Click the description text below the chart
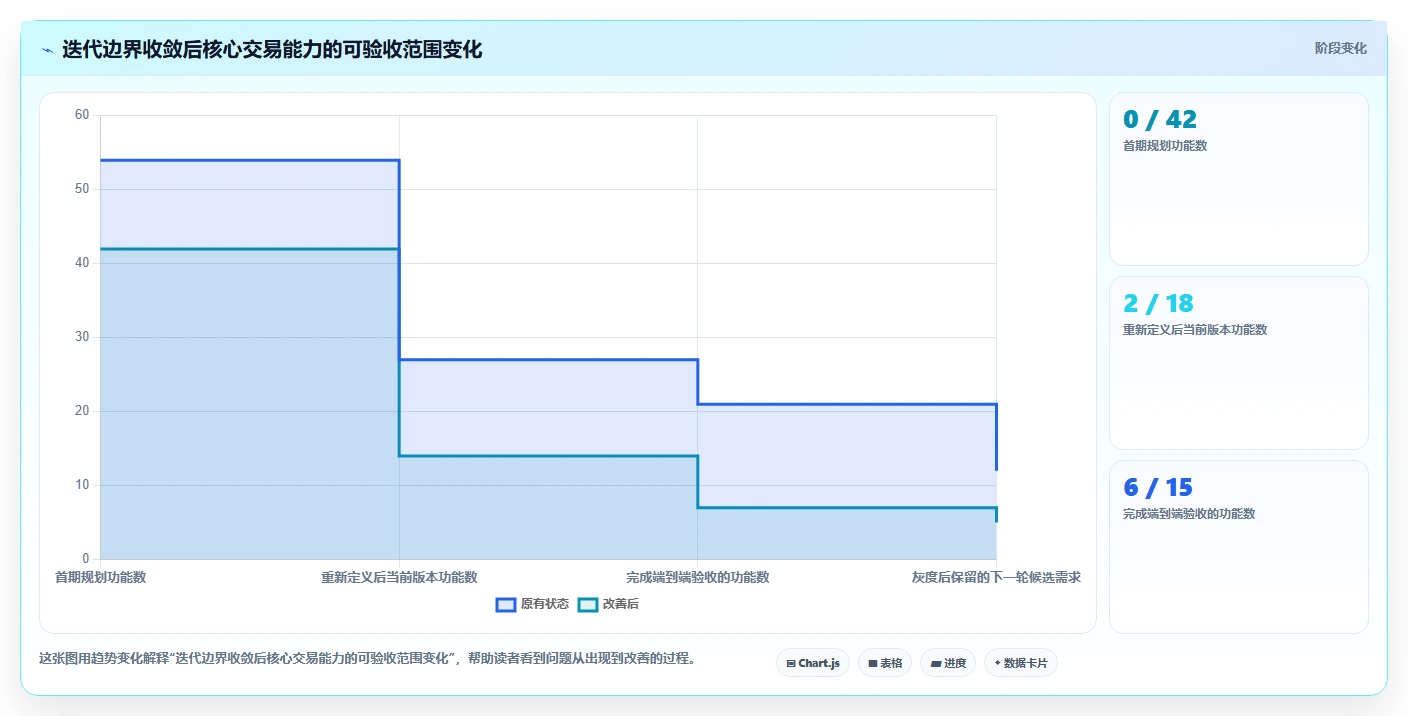The height and width of the screenshot is (716, 1408). 367,659
